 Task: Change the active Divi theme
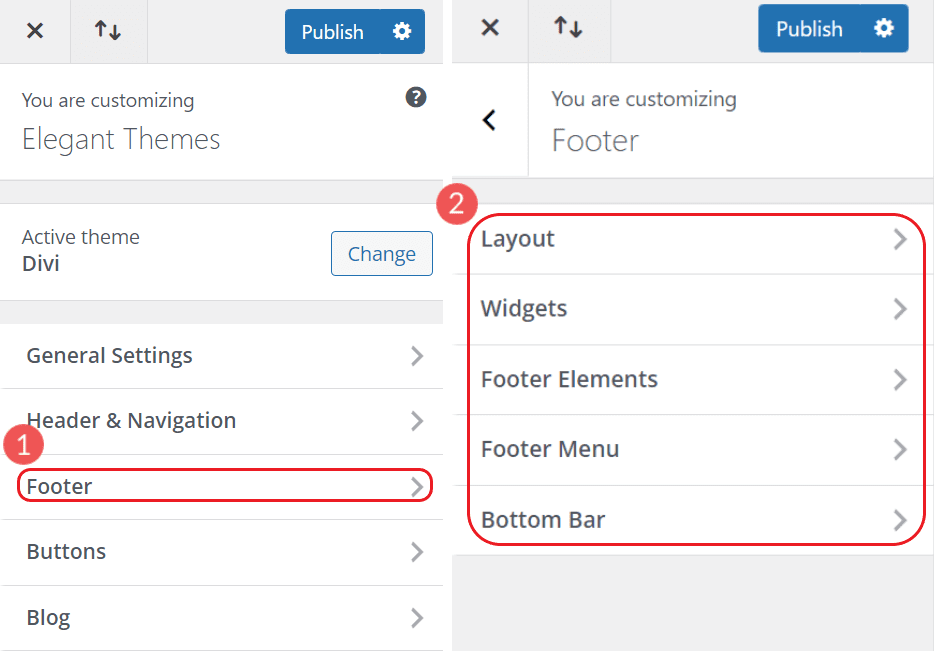coord(381,253)
